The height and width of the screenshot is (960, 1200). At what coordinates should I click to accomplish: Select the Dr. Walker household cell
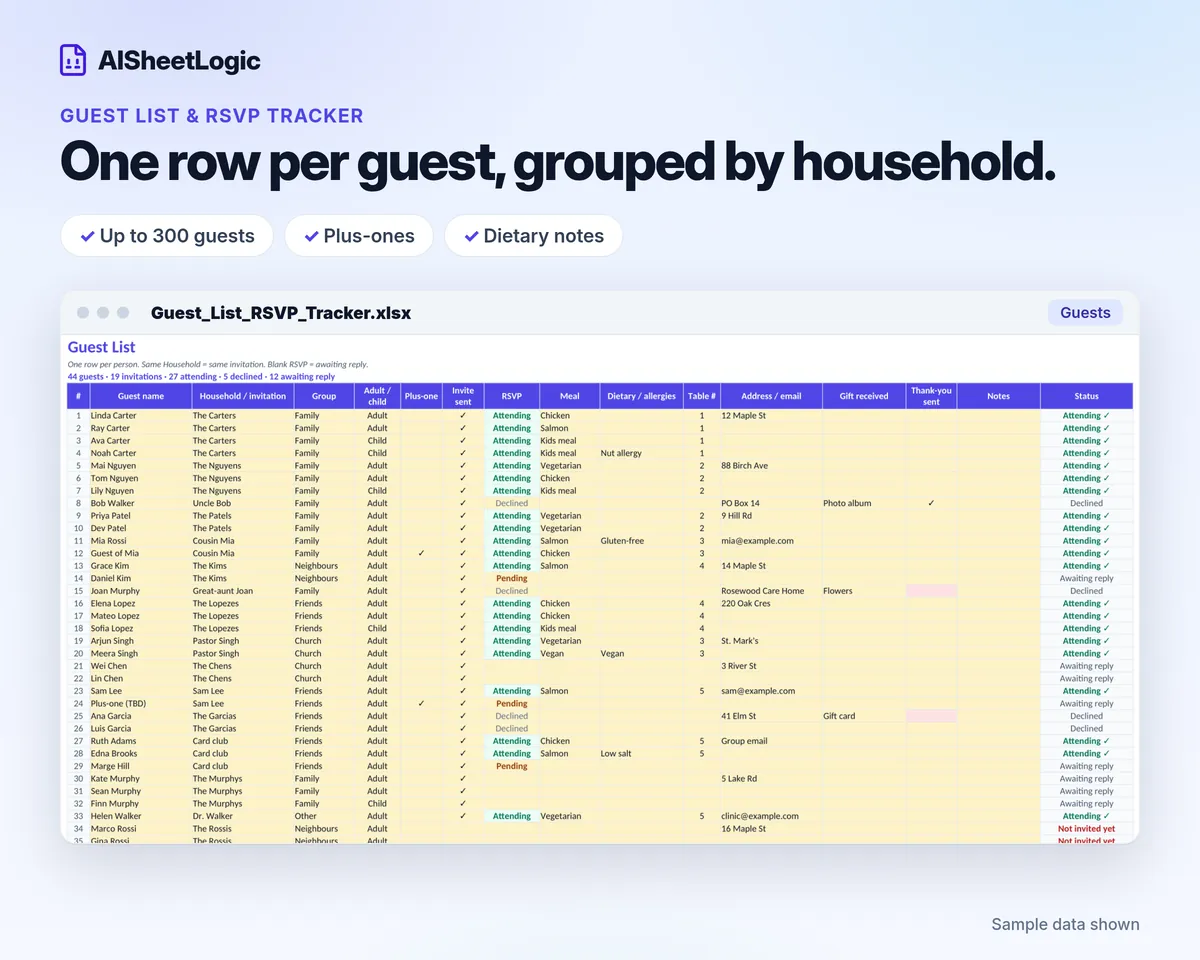pyautogui.click(x=242, y=816)
